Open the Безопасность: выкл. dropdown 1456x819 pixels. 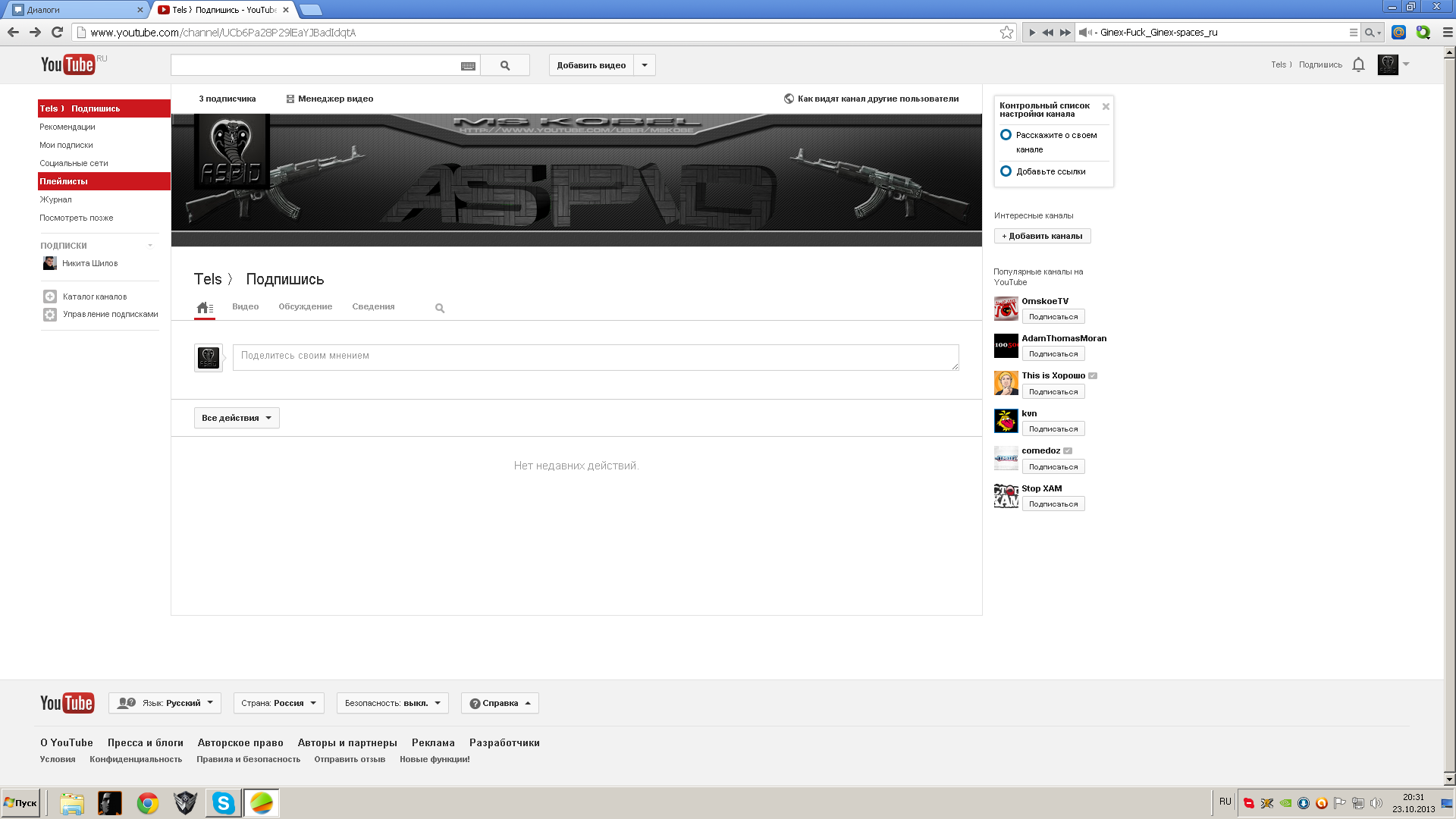pyautogui.click(x=393, y=703)
